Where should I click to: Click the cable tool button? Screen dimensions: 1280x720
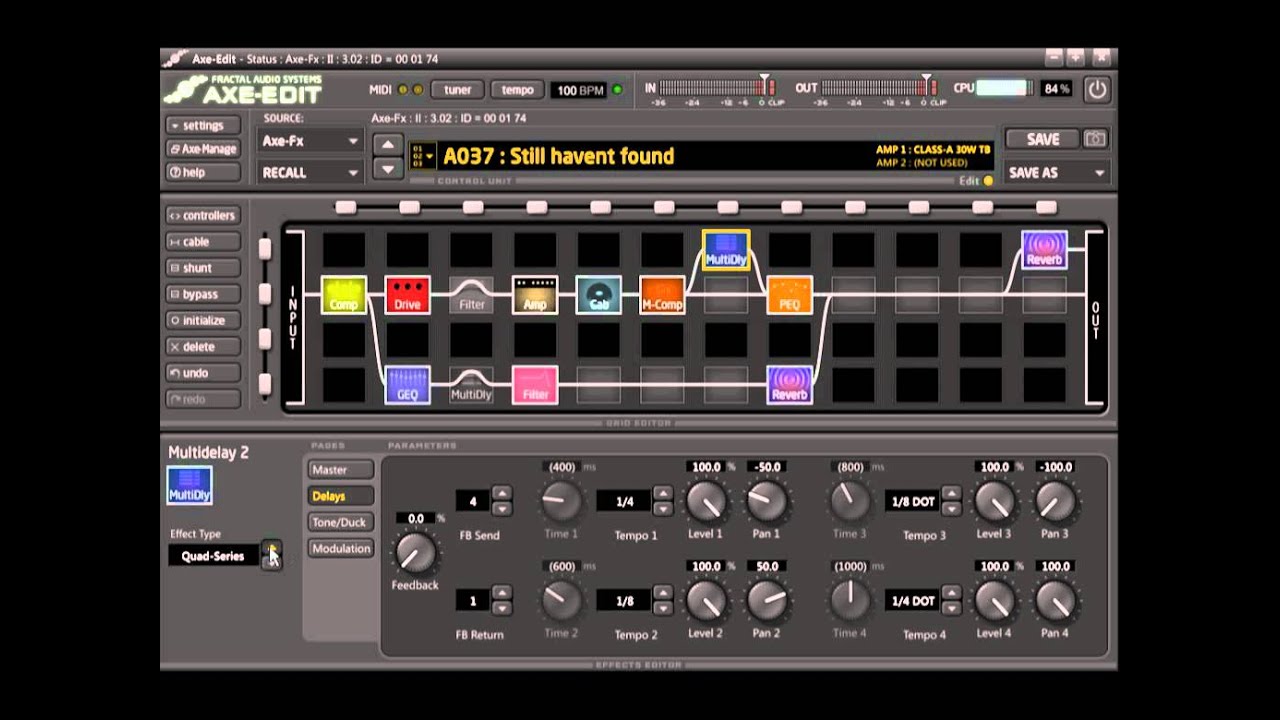204,241
